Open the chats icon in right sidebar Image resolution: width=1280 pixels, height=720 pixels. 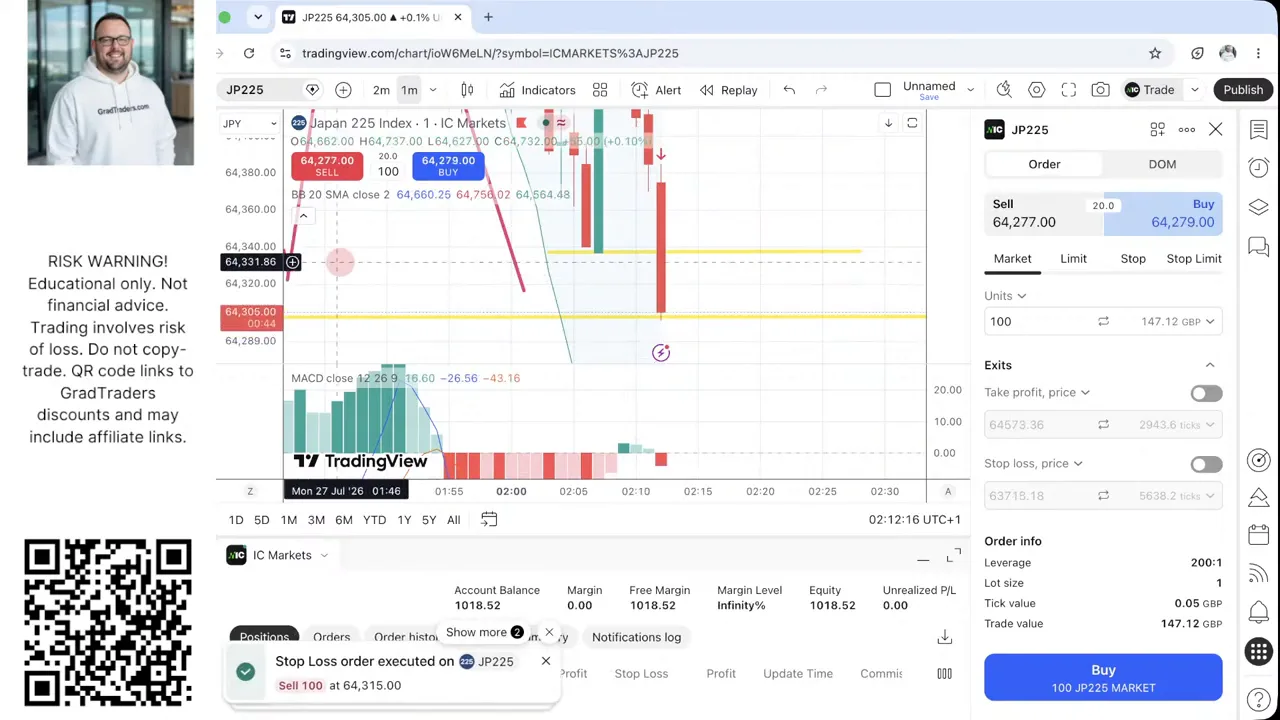1258,246
